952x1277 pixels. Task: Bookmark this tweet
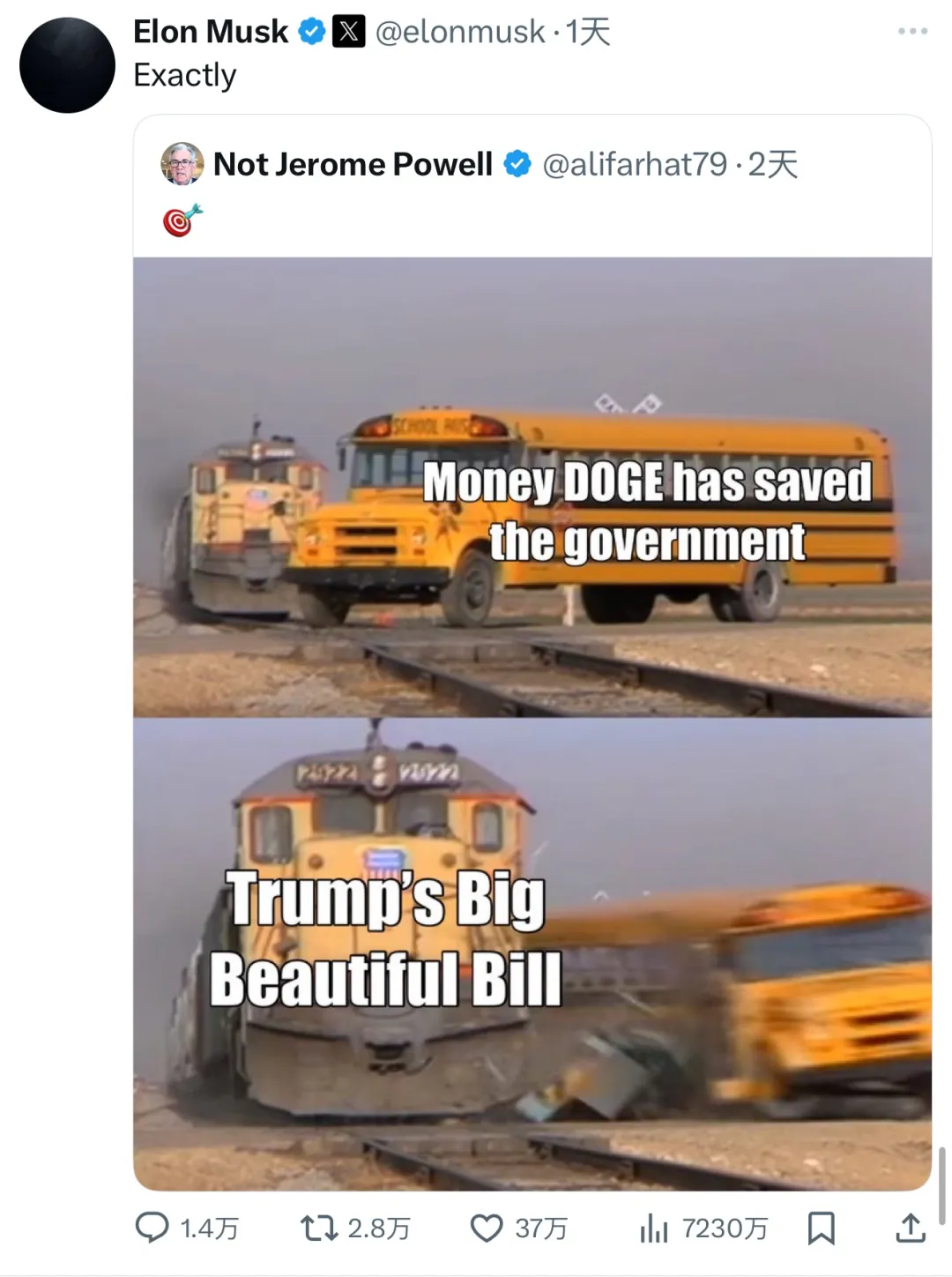(822, 1228)
